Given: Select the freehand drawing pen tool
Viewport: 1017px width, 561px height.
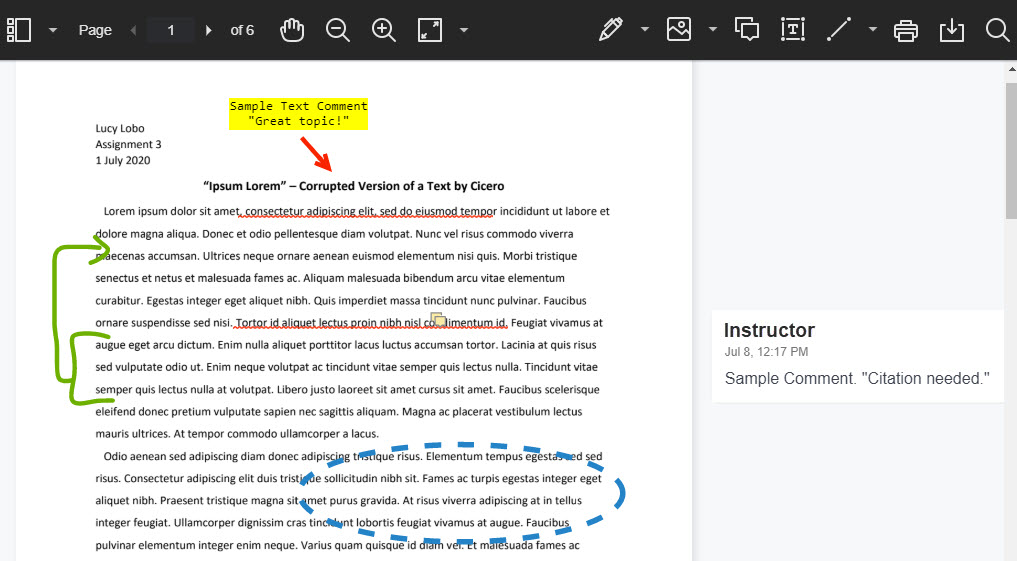Looking at the screenshot, I should point(610,30).
